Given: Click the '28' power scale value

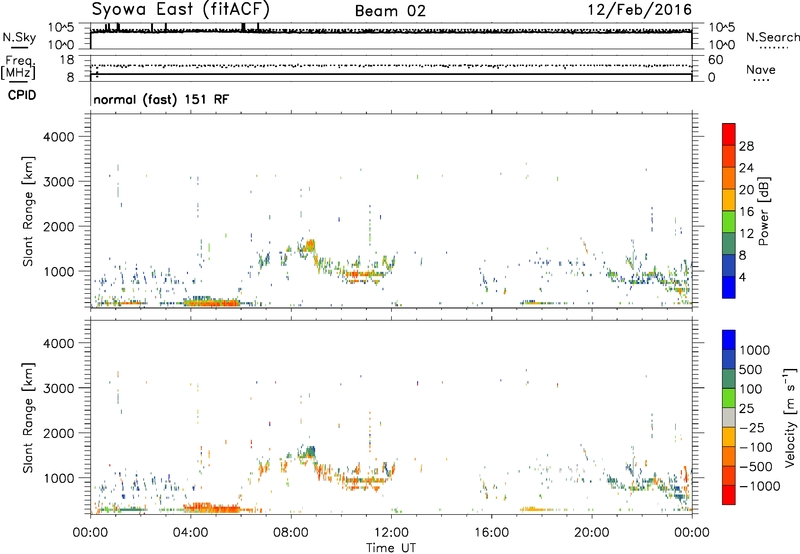Looking at the screenshot, I should click(746, 146).
